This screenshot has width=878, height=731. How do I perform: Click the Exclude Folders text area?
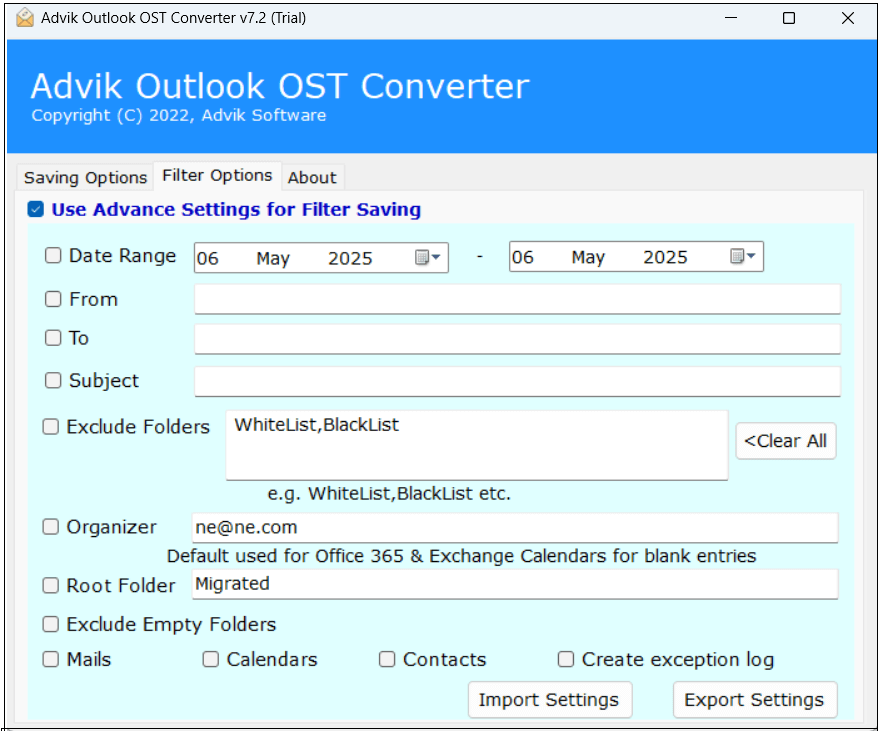click(x=477, y=445)
